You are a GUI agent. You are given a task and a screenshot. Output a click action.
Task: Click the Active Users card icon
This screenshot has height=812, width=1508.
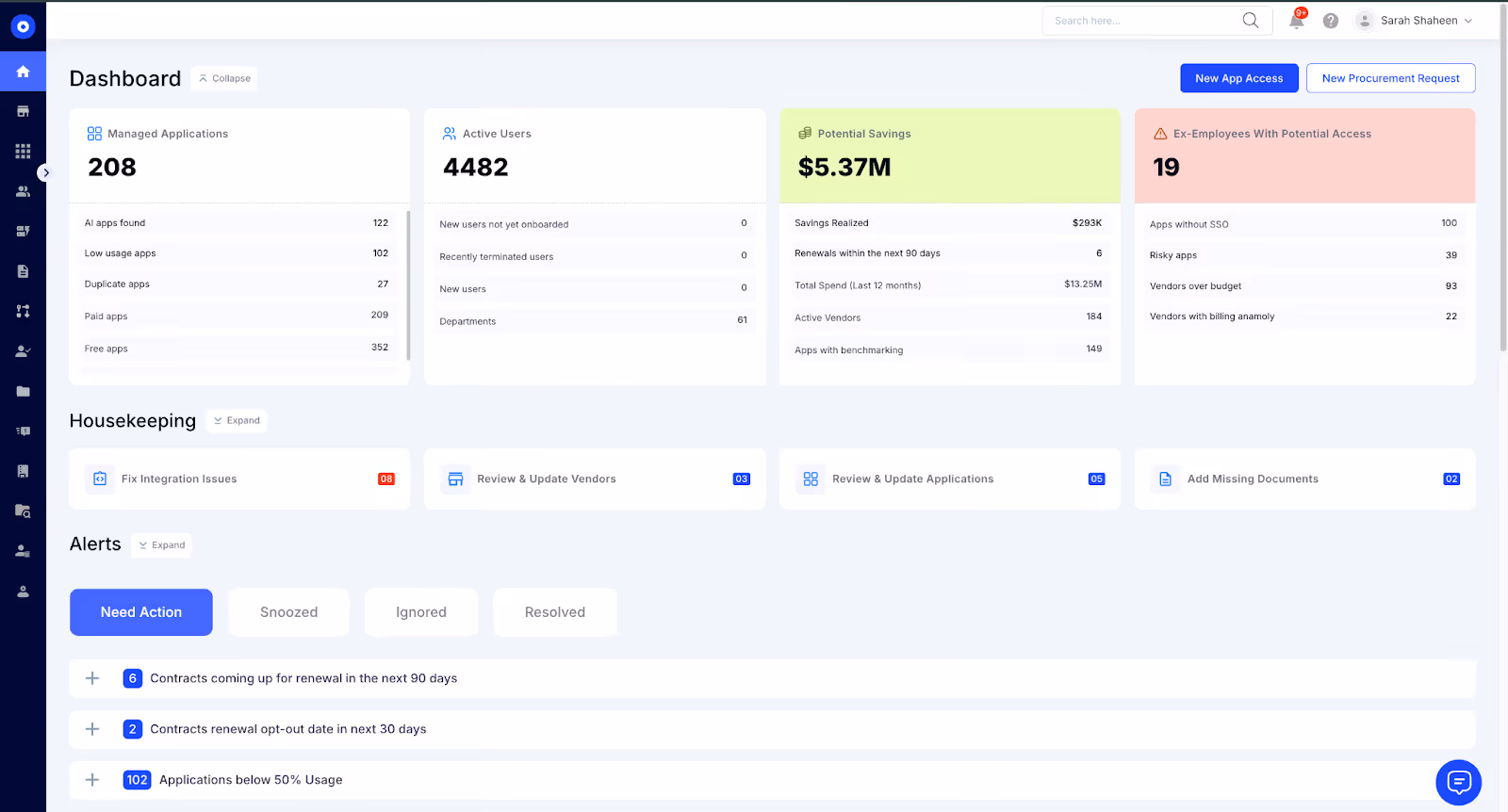tap(450, 134)
